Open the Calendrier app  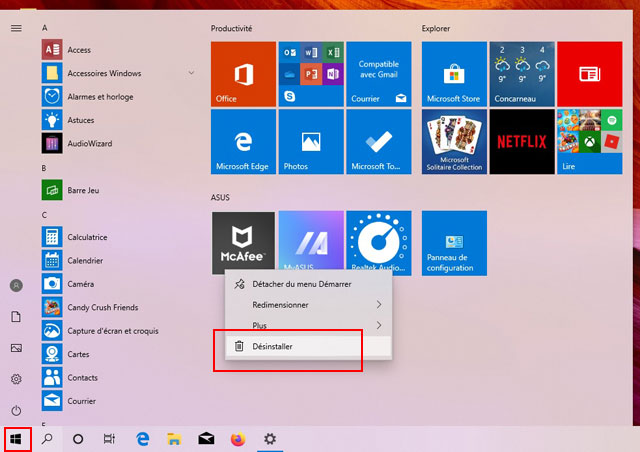(85, 261)
